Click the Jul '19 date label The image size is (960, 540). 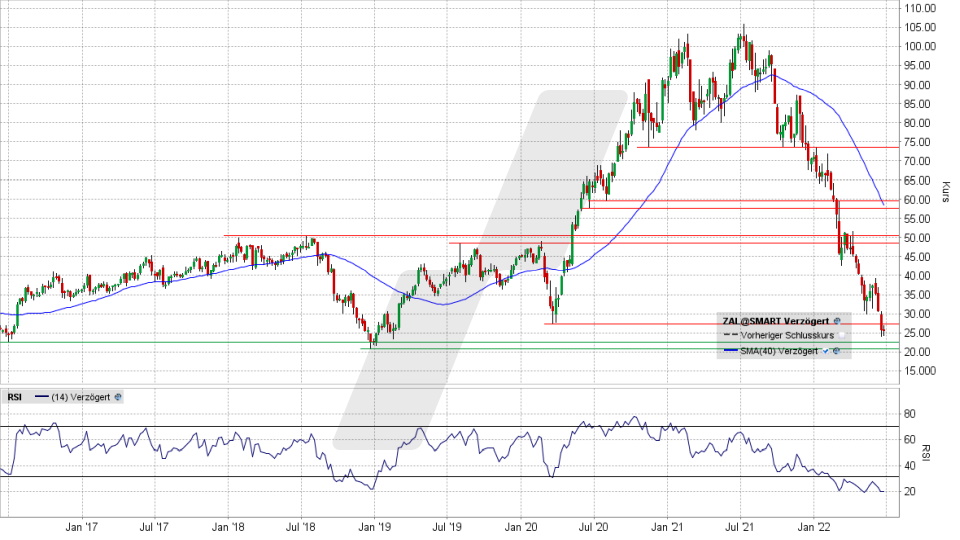click(x=447, y=527)
